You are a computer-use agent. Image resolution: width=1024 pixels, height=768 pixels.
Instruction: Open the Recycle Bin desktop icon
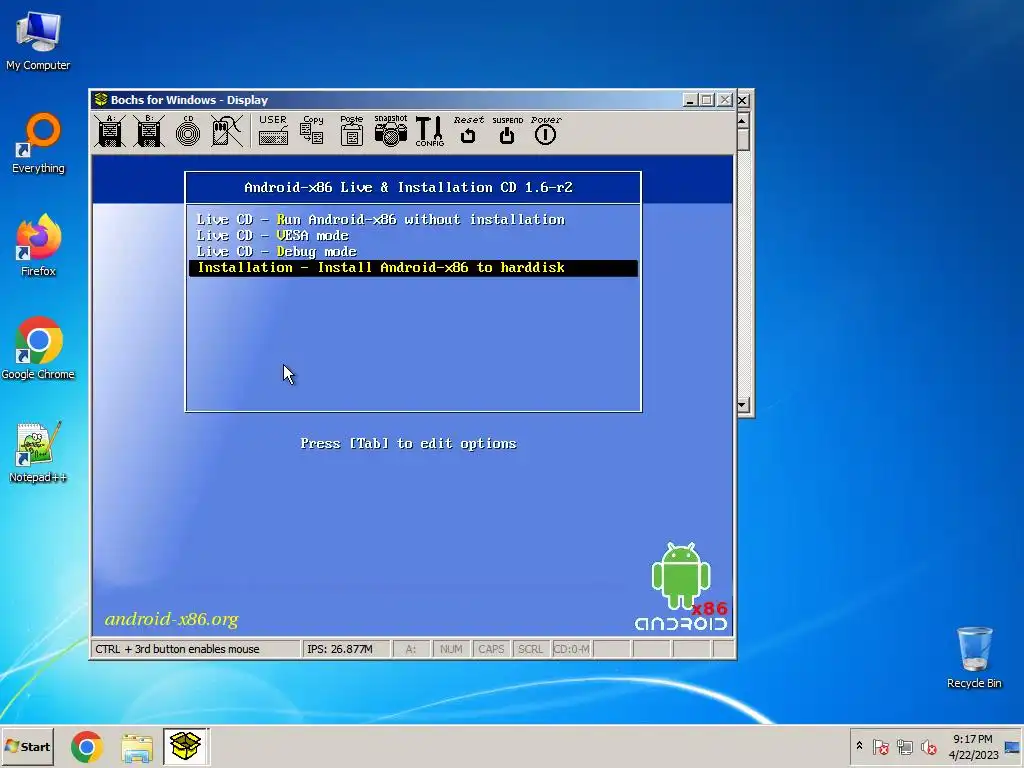pyautogui.click(x=974, y=658)
